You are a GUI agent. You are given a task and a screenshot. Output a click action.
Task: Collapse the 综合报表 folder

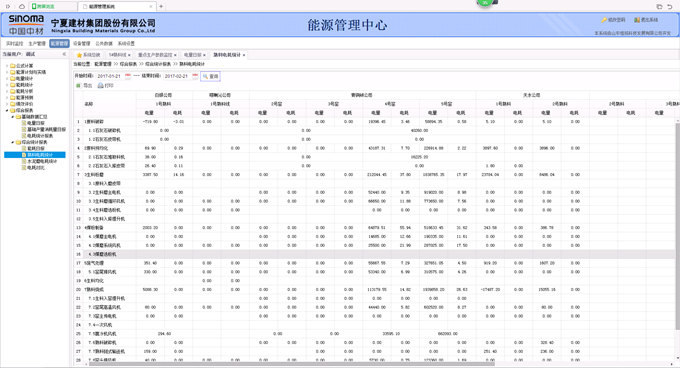click(7, 111)
